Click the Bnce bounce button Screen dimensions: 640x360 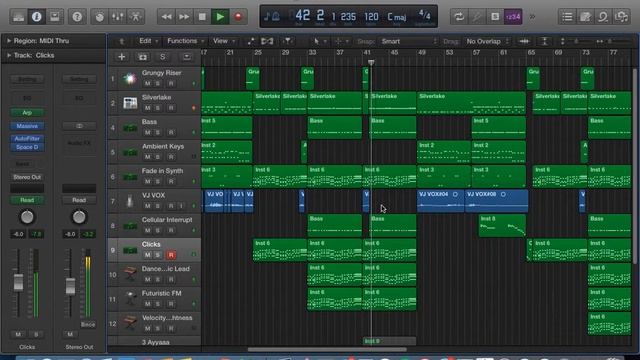(x=88, y=324)
